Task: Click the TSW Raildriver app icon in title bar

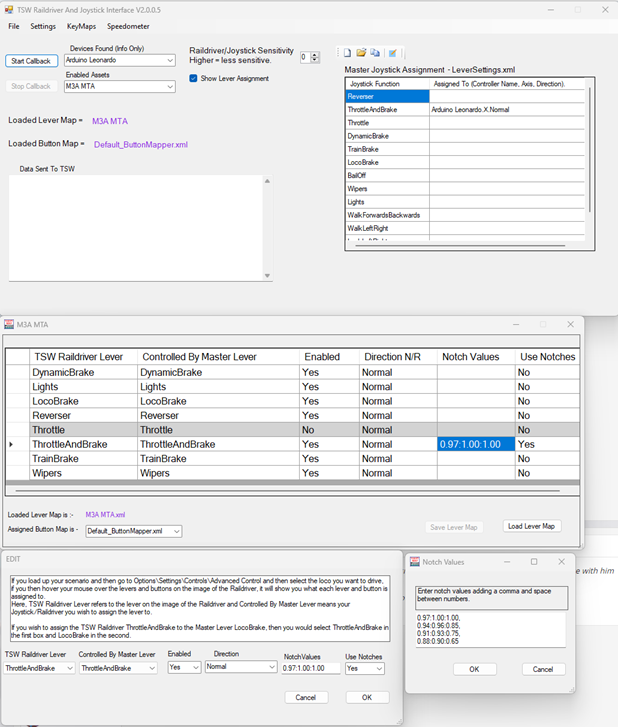Action: (x=9, y=10)
